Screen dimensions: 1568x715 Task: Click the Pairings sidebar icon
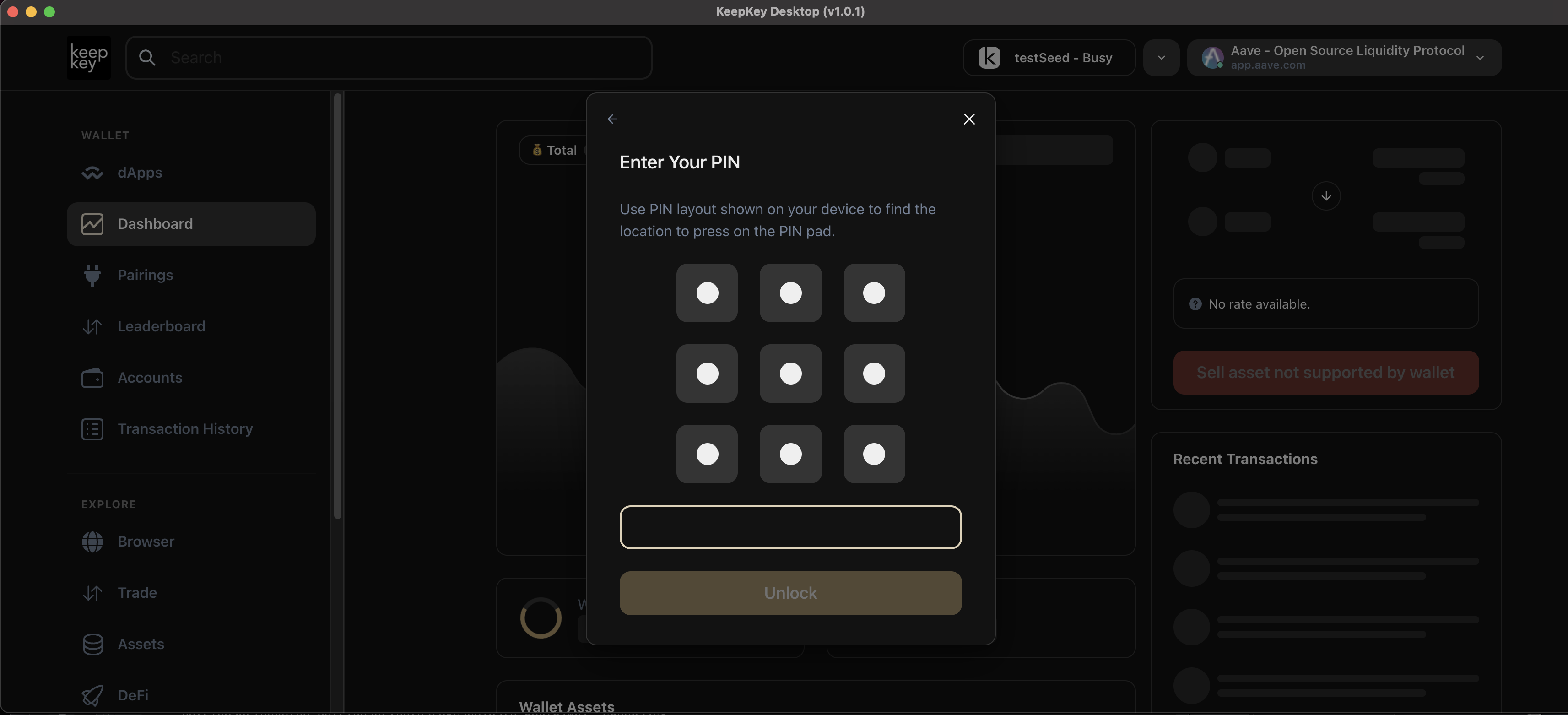coord(91,275)
